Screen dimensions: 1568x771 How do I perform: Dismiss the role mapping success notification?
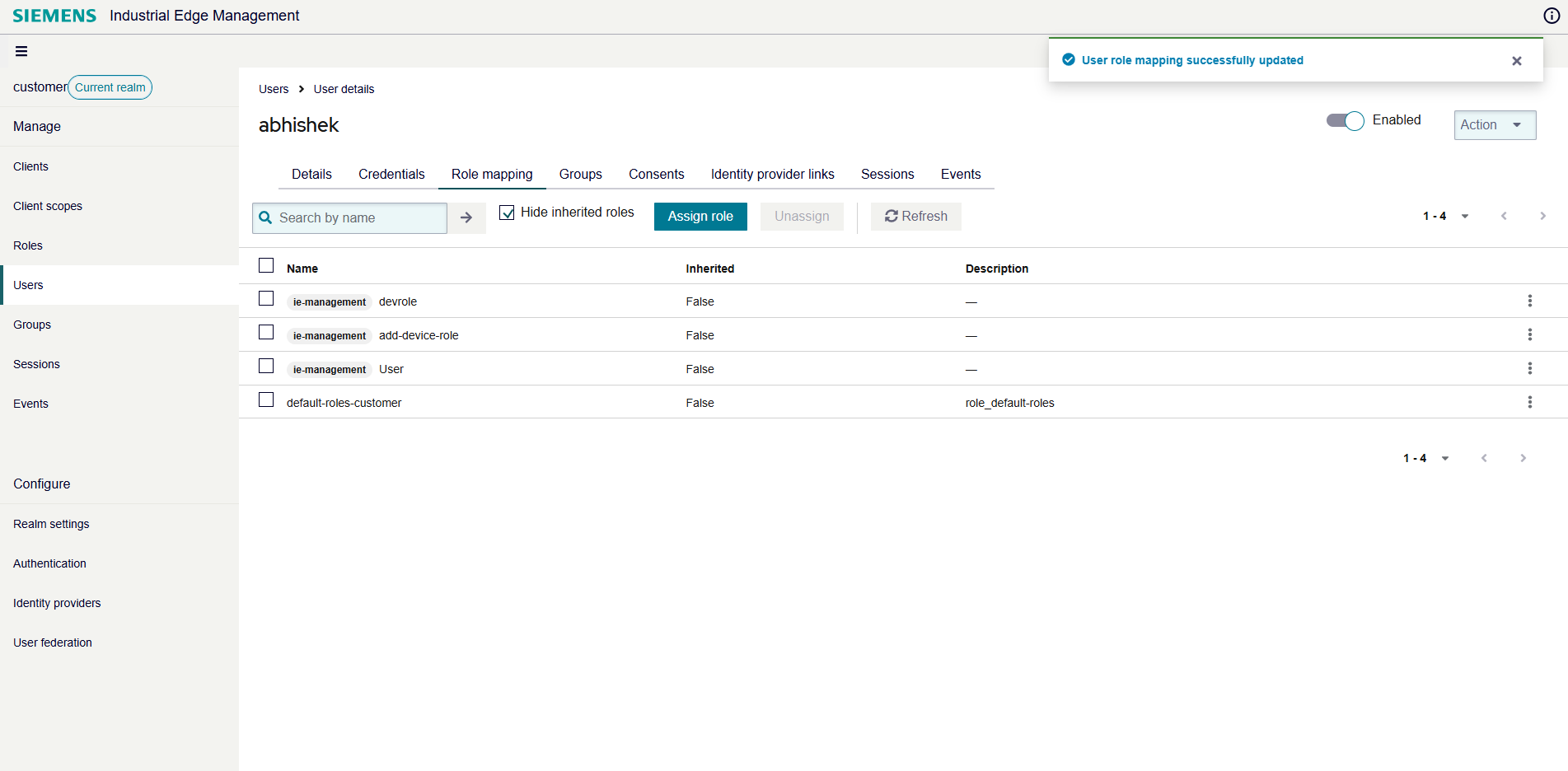pyautogui.click(x=1516, y=61)
